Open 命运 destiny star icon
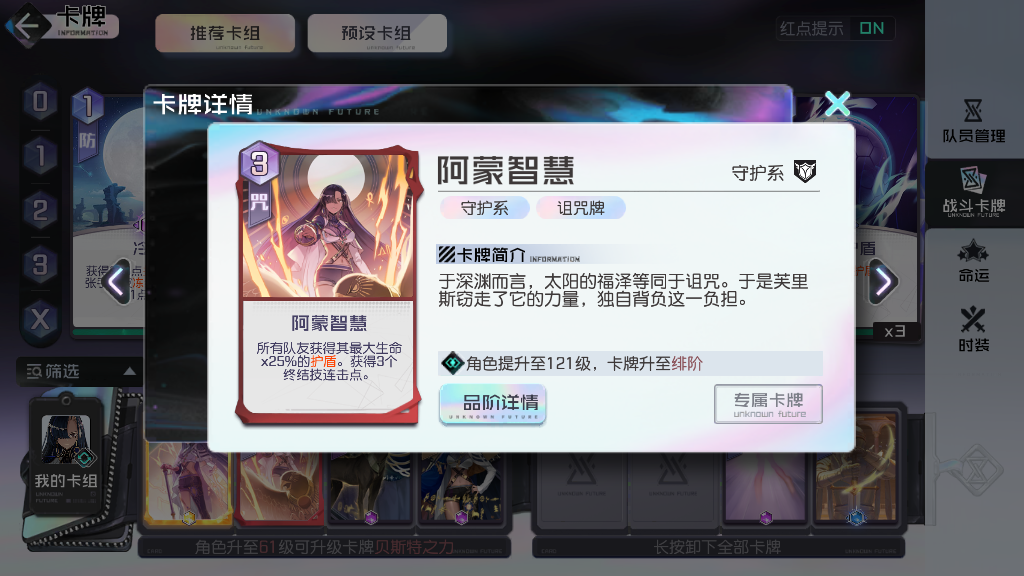Screen dimensions: 1024x576 974,261
